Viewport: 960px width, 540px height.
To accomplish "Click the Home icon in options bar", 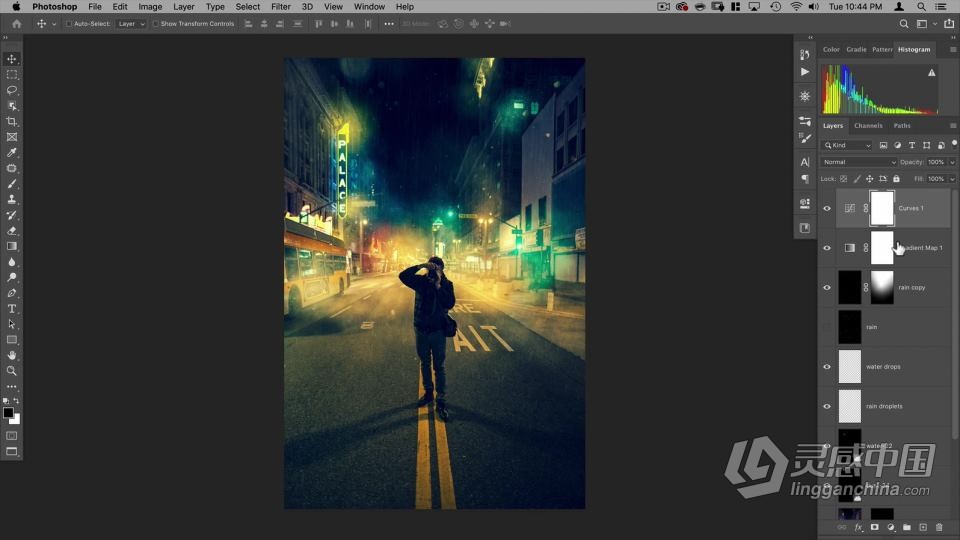I will point(16,23).
